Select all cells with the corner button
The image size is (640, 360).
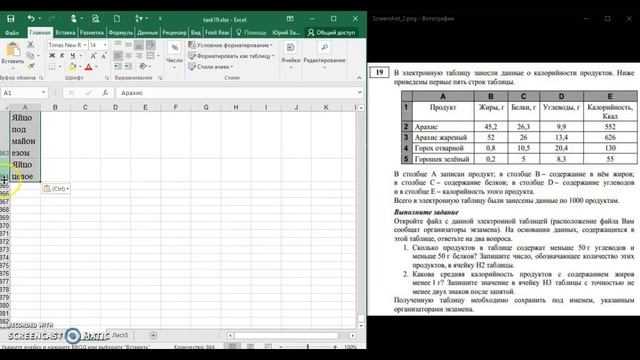pos(5,107)
